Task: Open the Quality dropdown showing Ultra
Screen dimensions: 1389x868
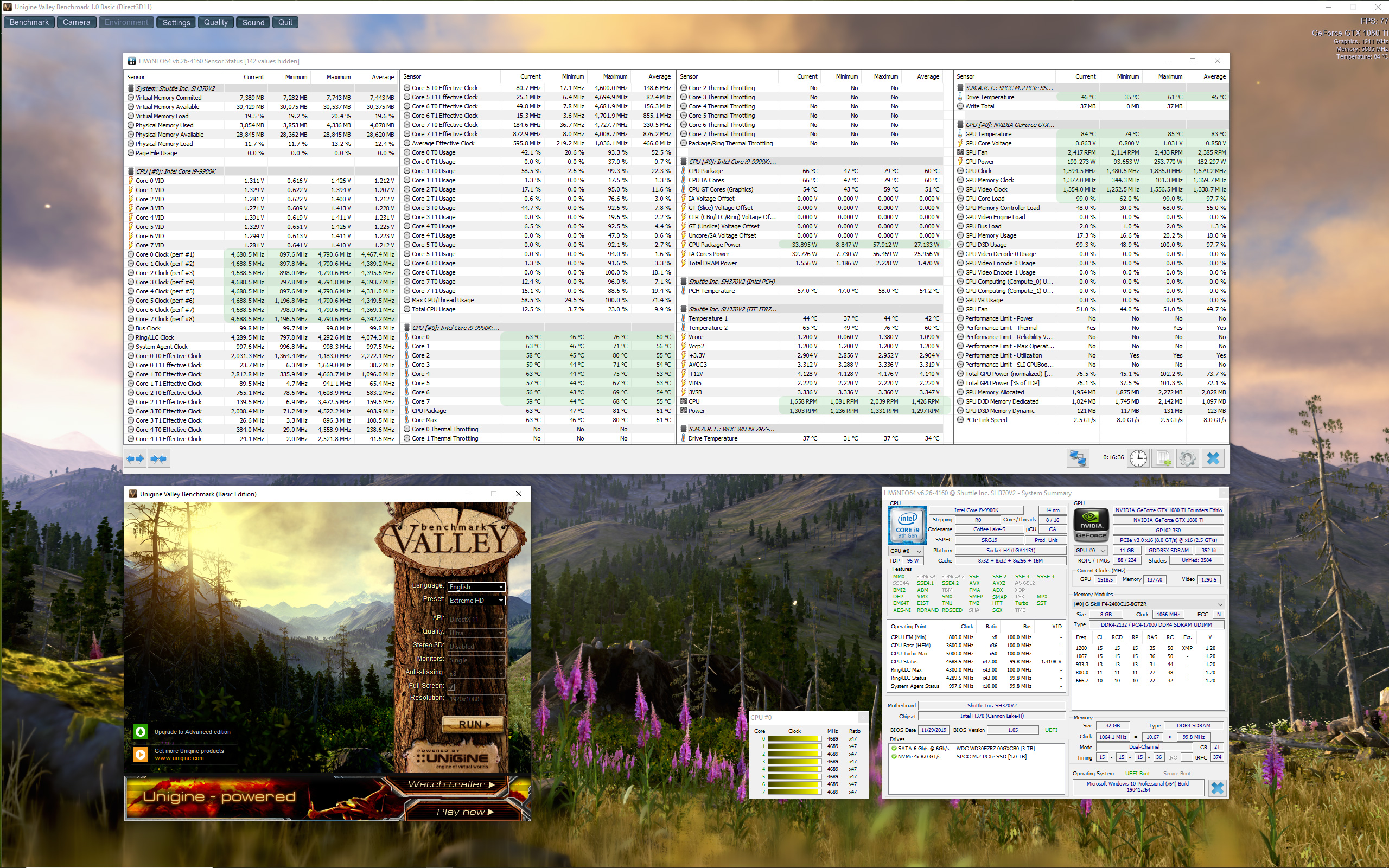Action: (476, 633)
